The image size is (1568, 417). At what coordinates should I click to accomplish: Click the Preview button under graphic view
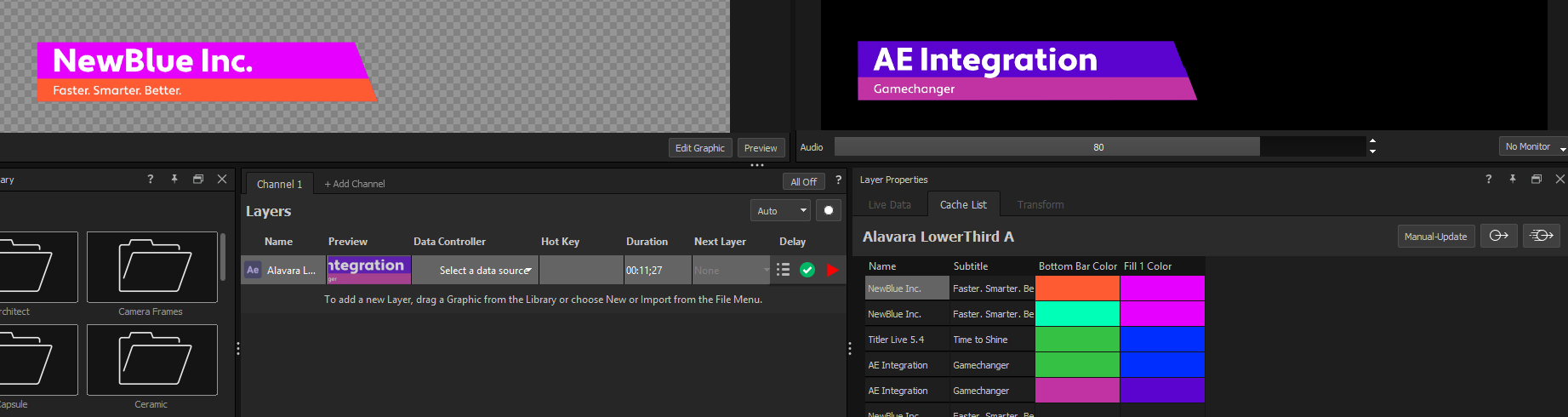coord(761,147)
